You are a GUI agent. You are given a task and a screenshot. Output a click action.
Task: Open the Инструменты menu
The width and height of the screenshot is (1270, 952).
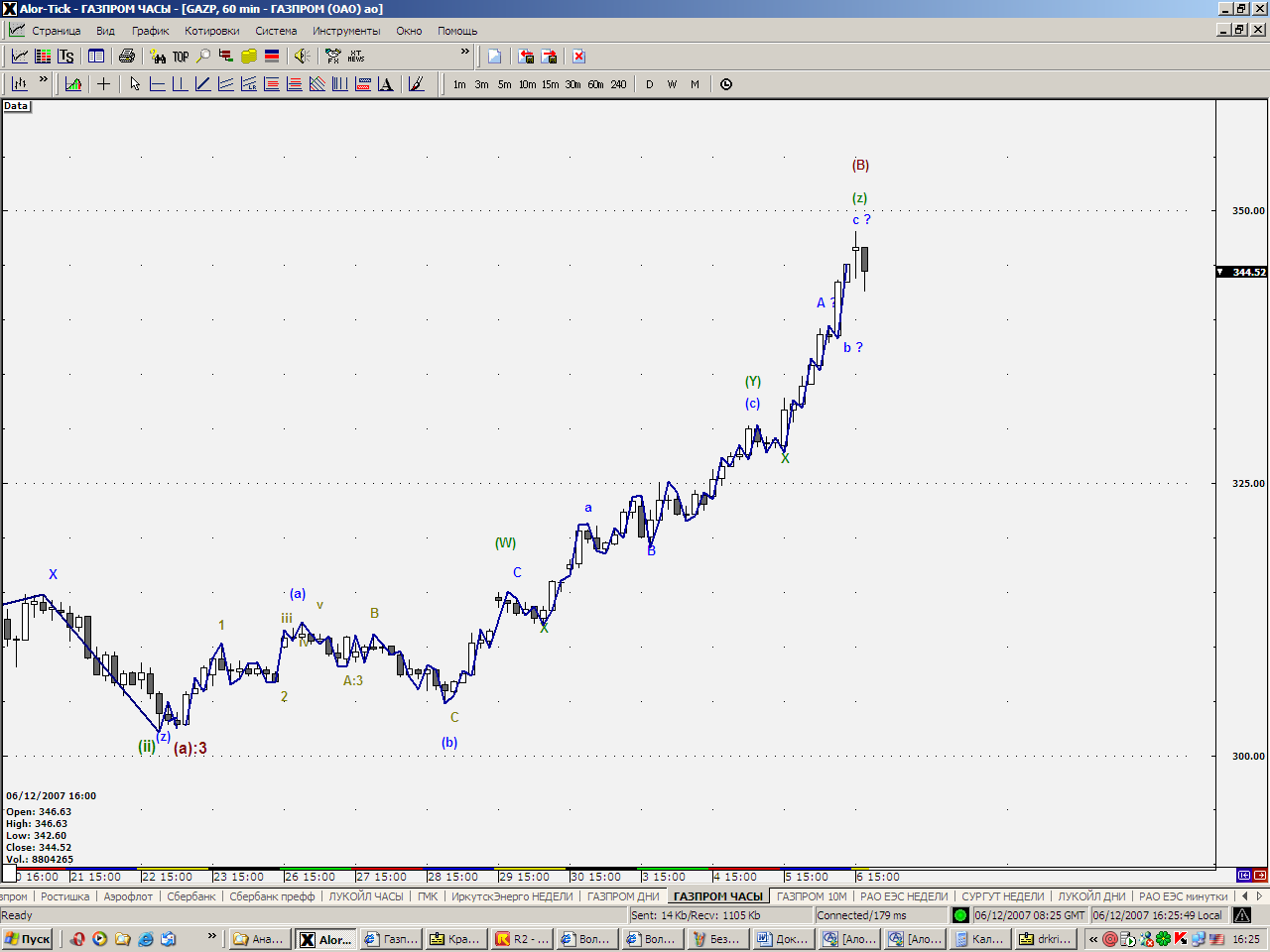click(346, 31)
